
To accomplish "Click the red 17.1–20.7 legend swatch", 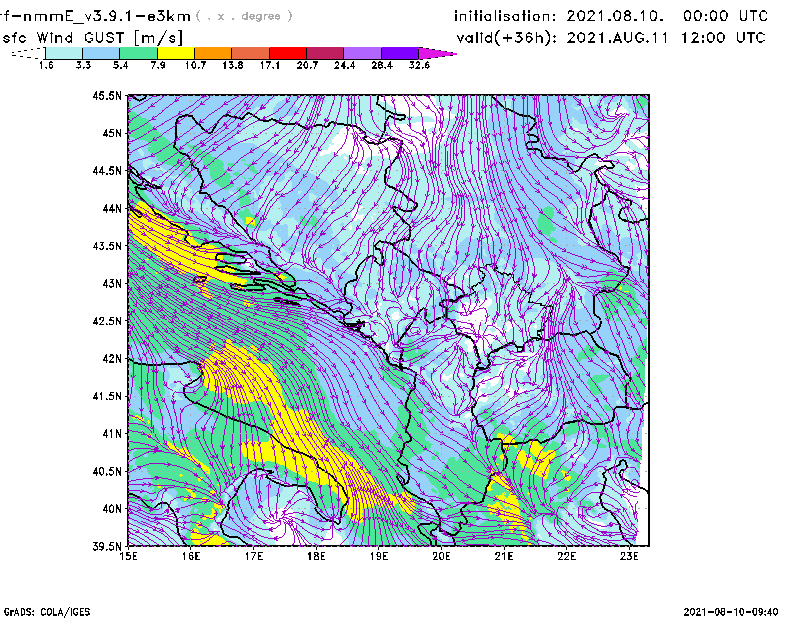I will (288, 53).
